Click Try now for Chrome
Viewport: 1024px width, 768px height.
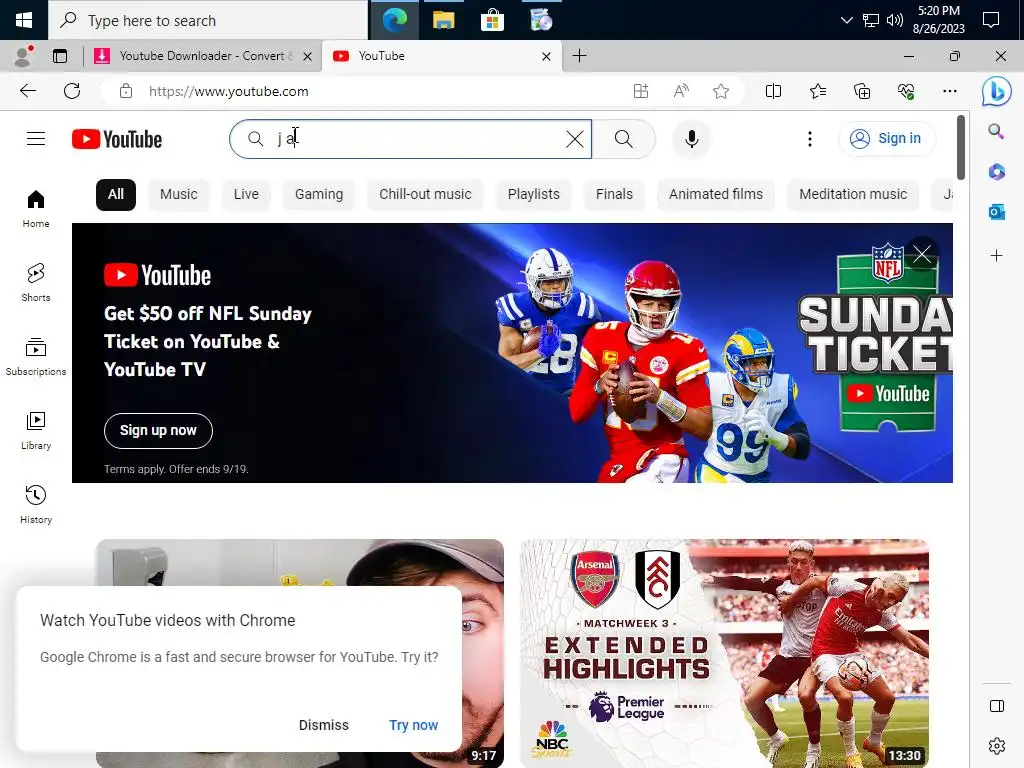point(413,725)
